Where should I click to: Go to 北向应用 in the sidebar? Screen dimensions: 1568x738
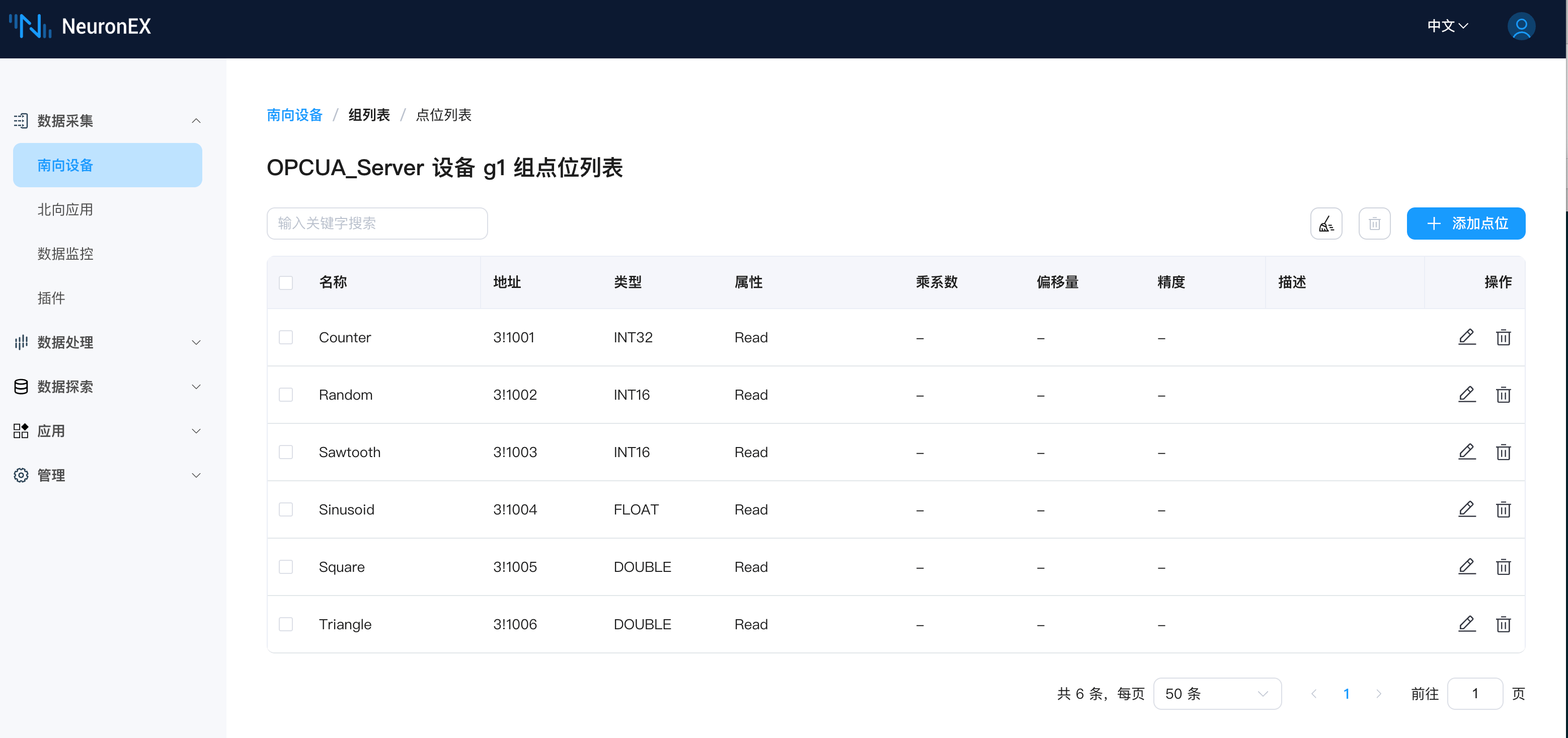click(65, 209)
